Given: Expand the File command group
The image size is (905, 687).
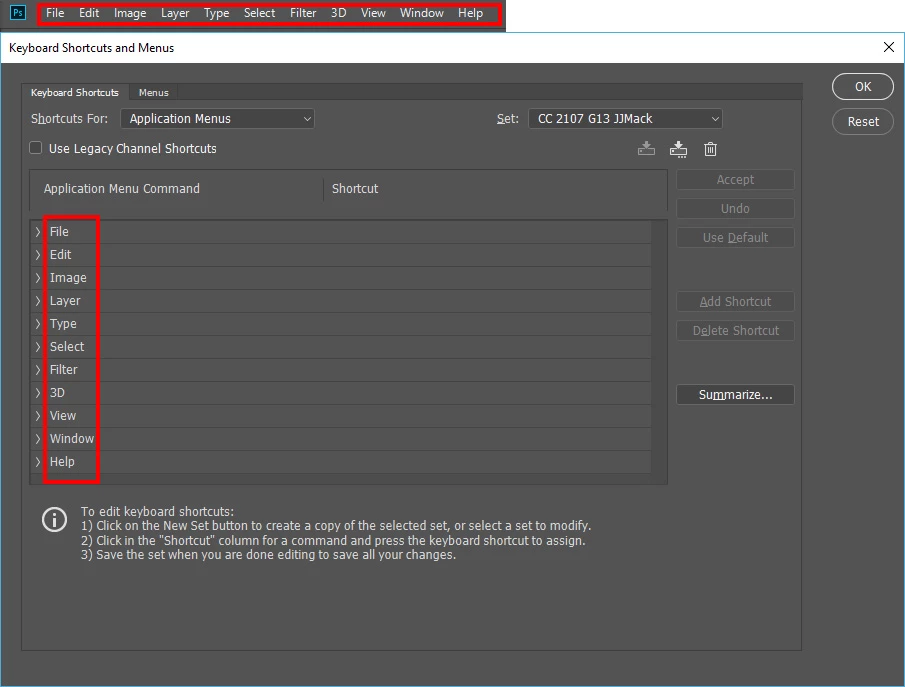Looking at the screenshot, I should (x=38, y=232).
